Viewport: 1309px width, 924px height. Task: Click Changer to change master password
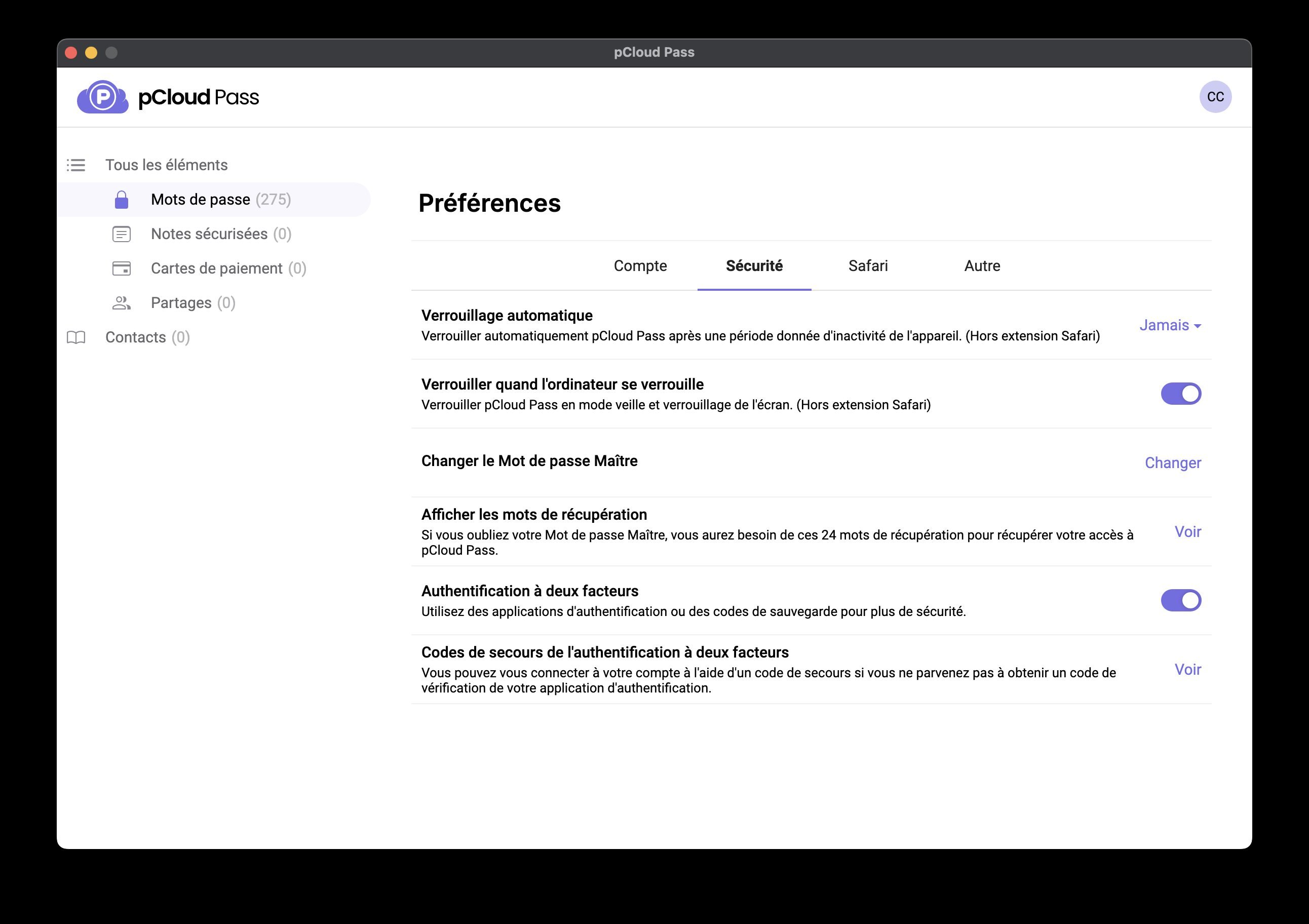click(1173, 463)
